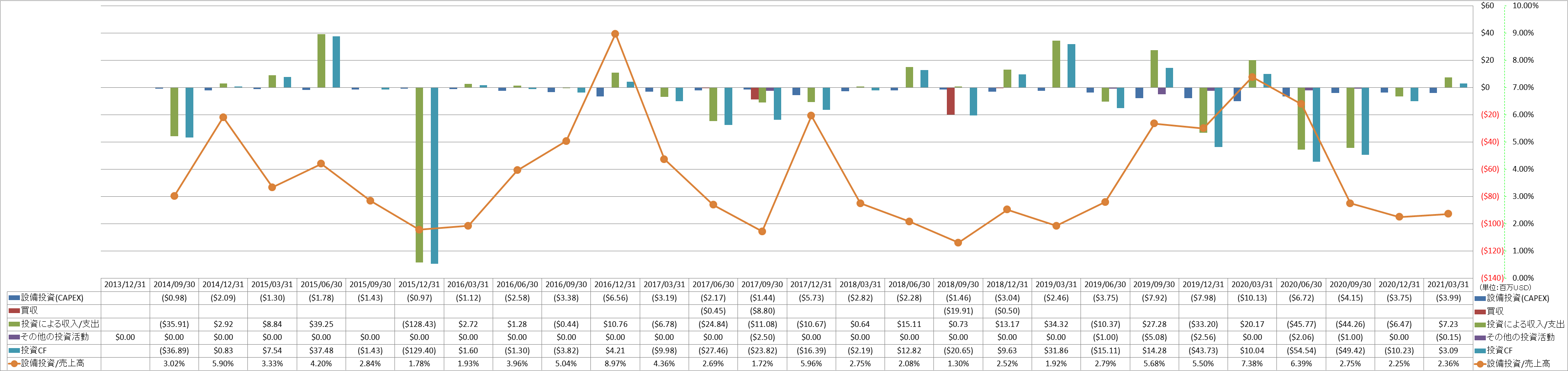This screenshot has width=1568, height=371.
Task: Click the ($129.40) investing CF cell
Action: coord(420,350)
